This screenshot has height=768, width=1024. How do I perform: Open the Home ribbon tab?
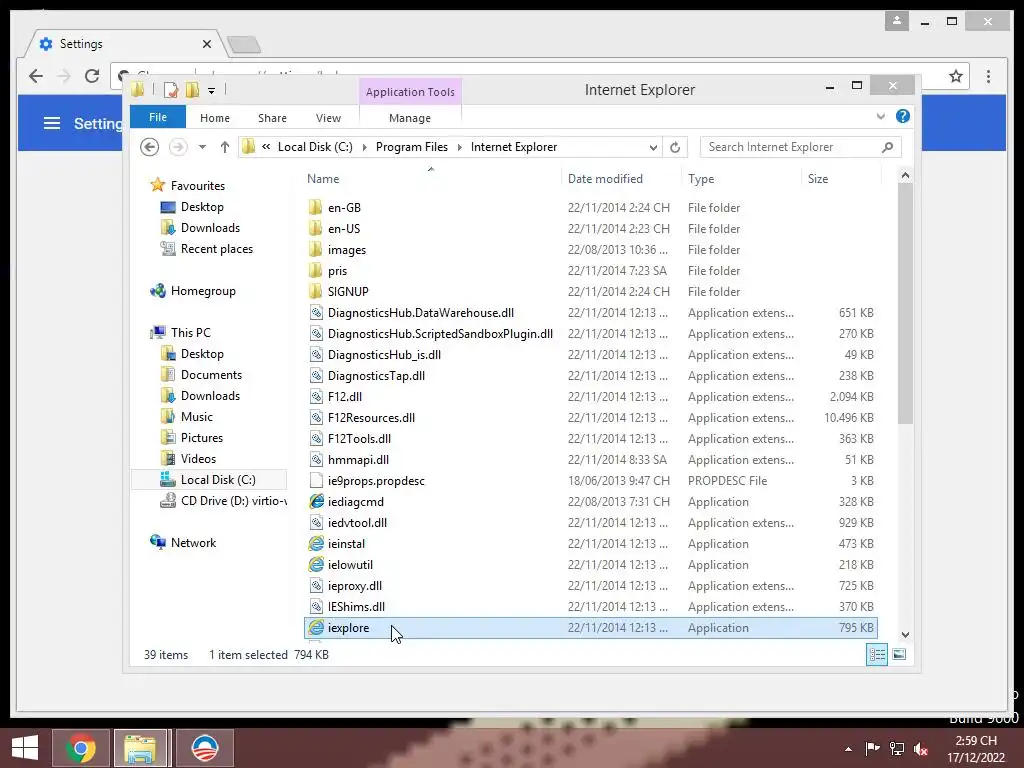point(215,118)
